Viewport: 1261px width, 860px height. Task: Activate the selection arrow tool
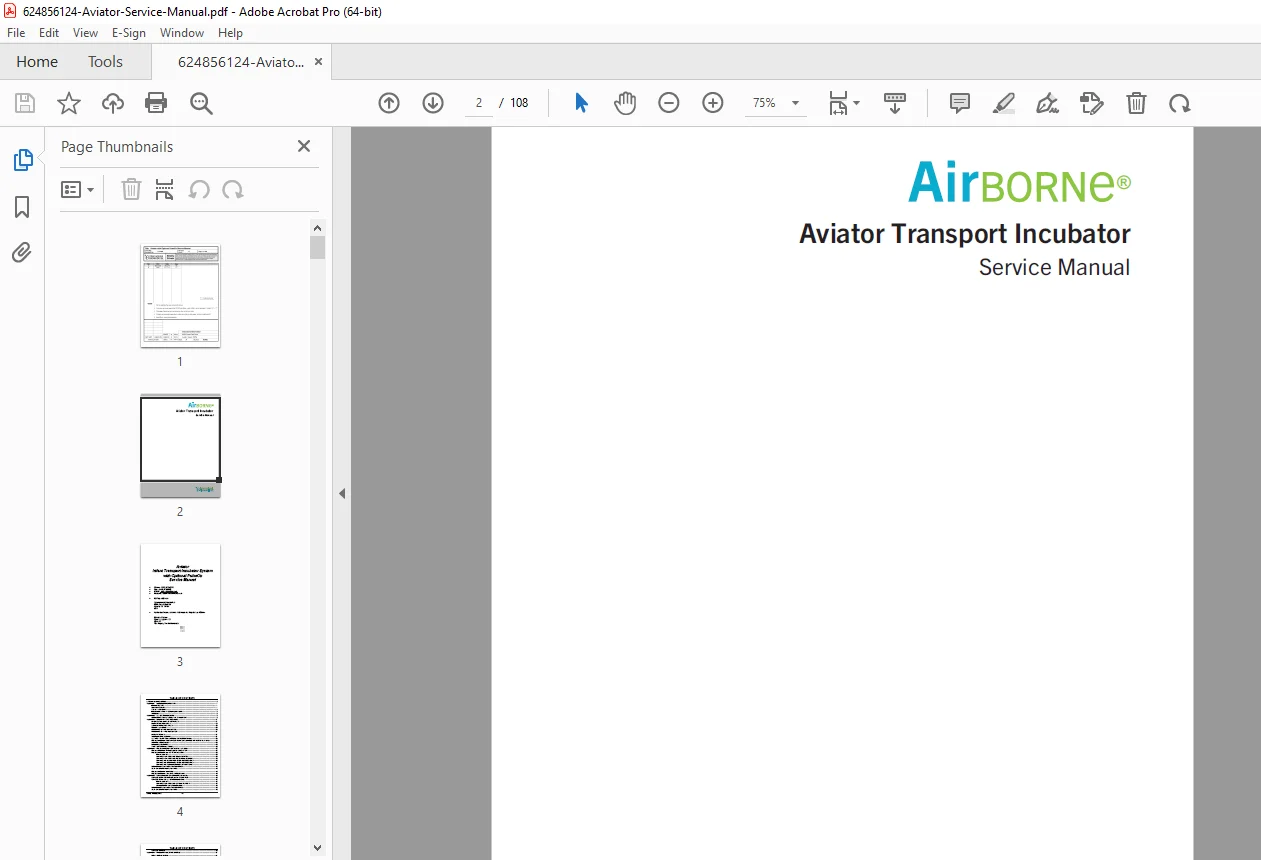click(x=581, y=103)
